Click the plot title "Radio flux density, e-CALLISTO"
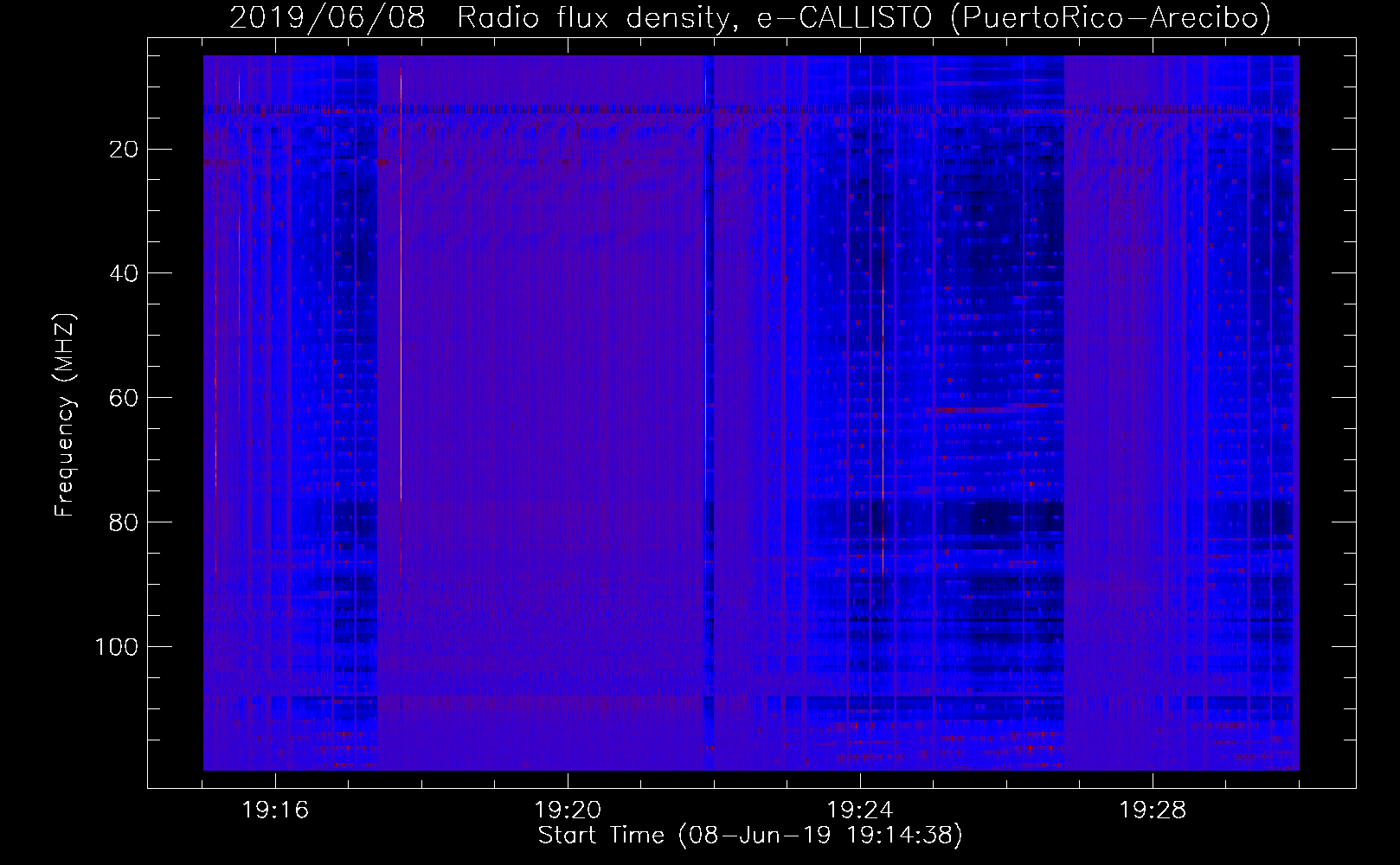This screenshot has height=865, width=1400. coord(694,17)
